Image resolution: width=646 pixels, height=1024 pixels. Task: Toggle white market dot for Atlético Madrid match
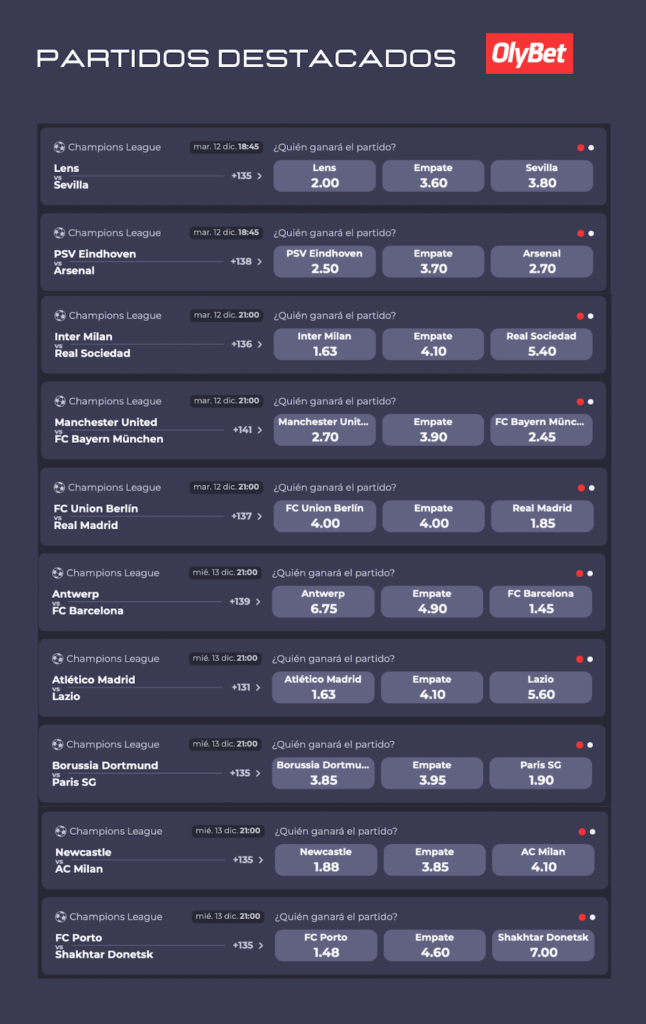[x=590, y=660]
